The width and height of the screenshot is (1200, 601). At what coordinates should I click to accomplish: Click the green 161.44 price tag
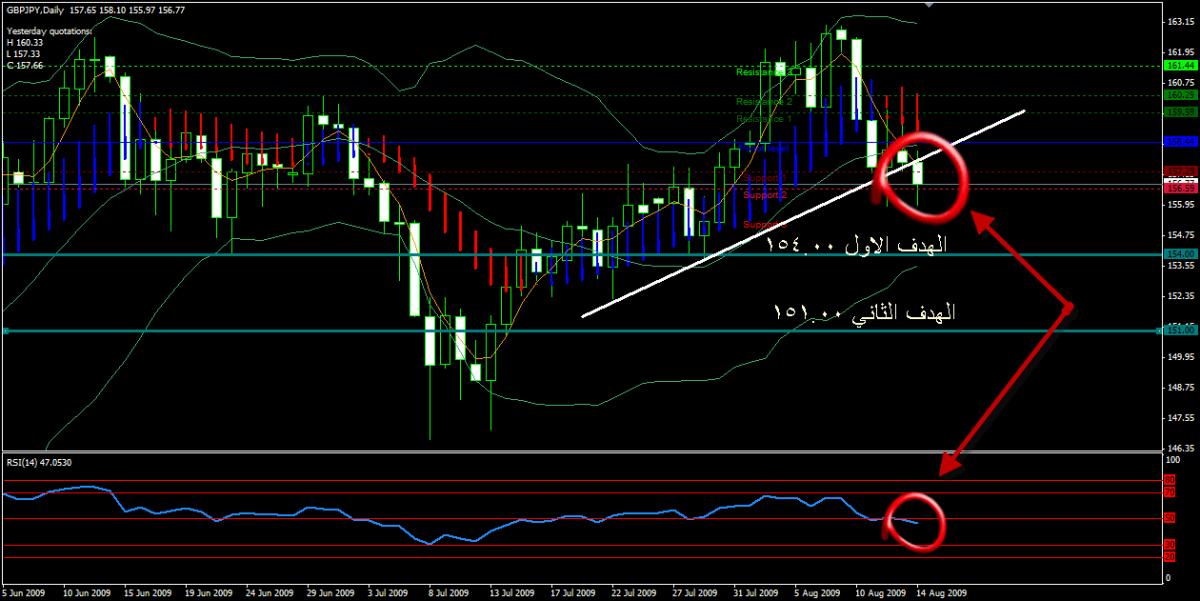click(1181, 66)
